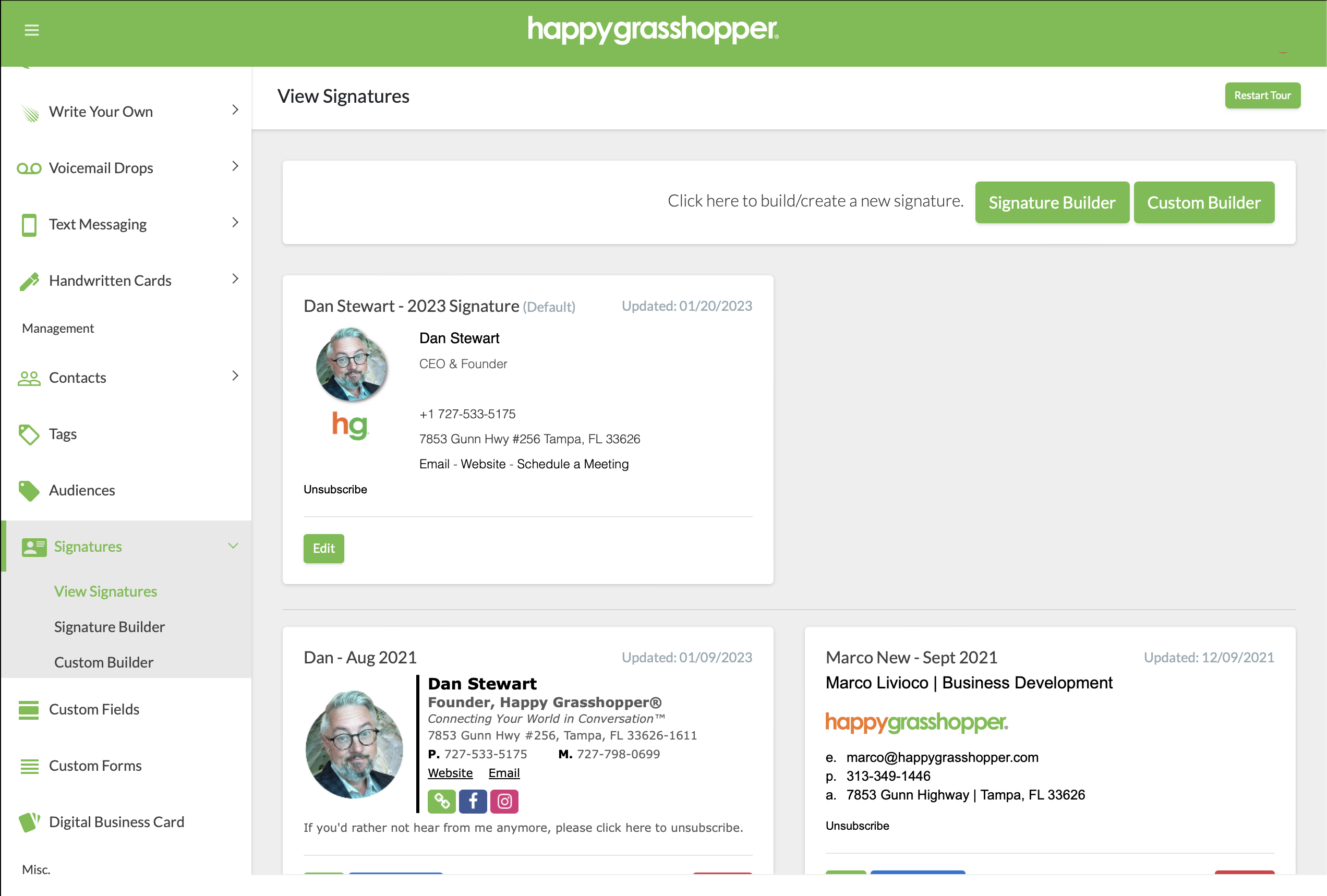Open the hamburger menu icon
Image resolution: width=1327 pixels, height=896 pixels.
(x=31, y=30)
